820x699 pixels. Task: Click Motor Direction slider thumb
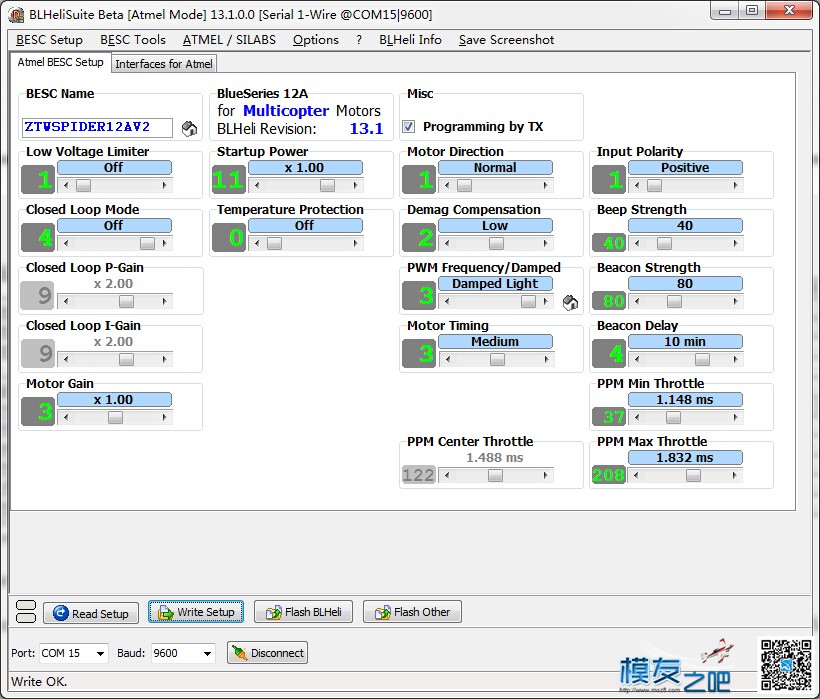(x=464, y=186)
